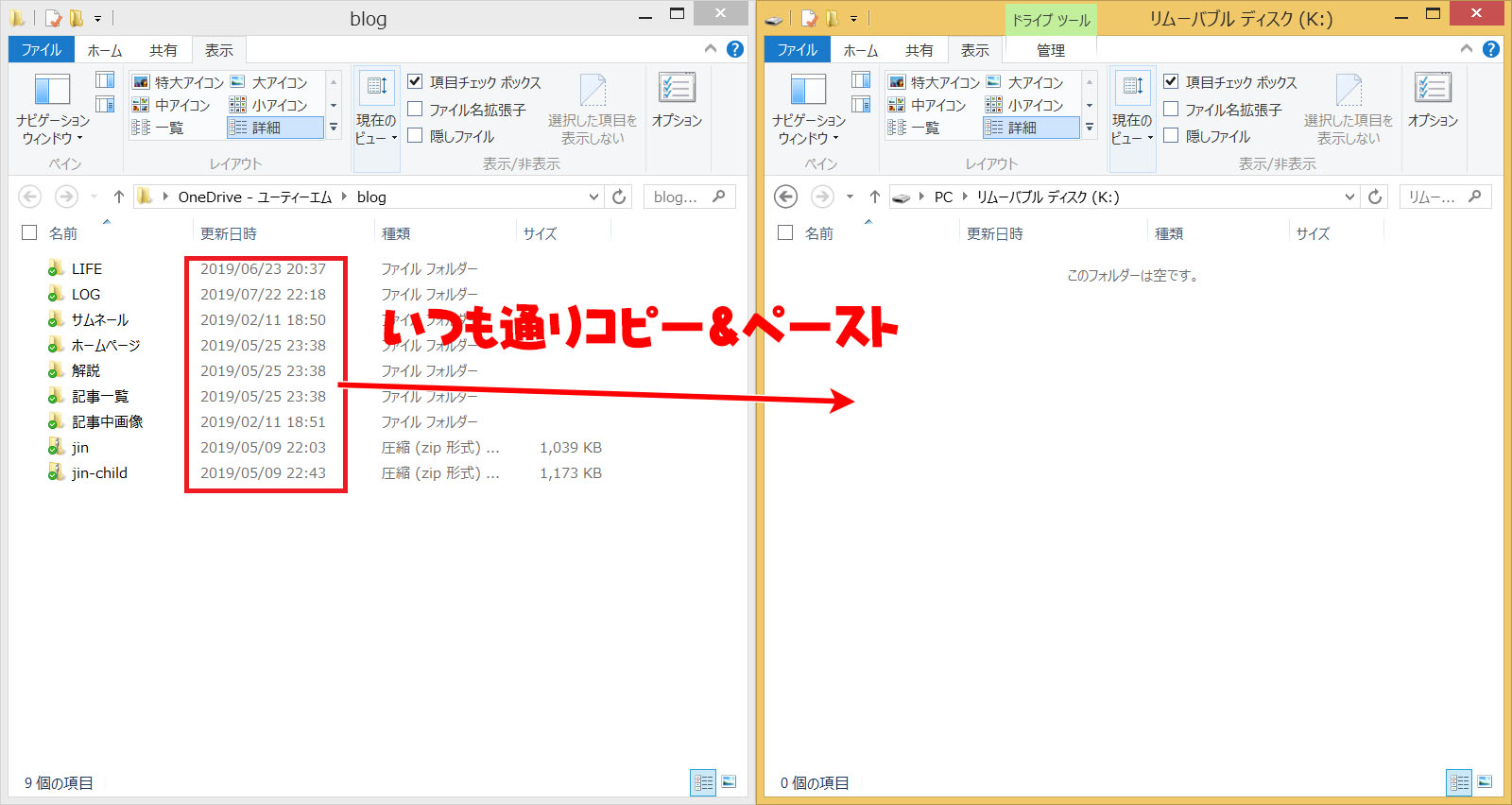Viewport: 1512px width, 805px height.
Task: Collapse the ribbon in blog window
Action: (711, 49)
